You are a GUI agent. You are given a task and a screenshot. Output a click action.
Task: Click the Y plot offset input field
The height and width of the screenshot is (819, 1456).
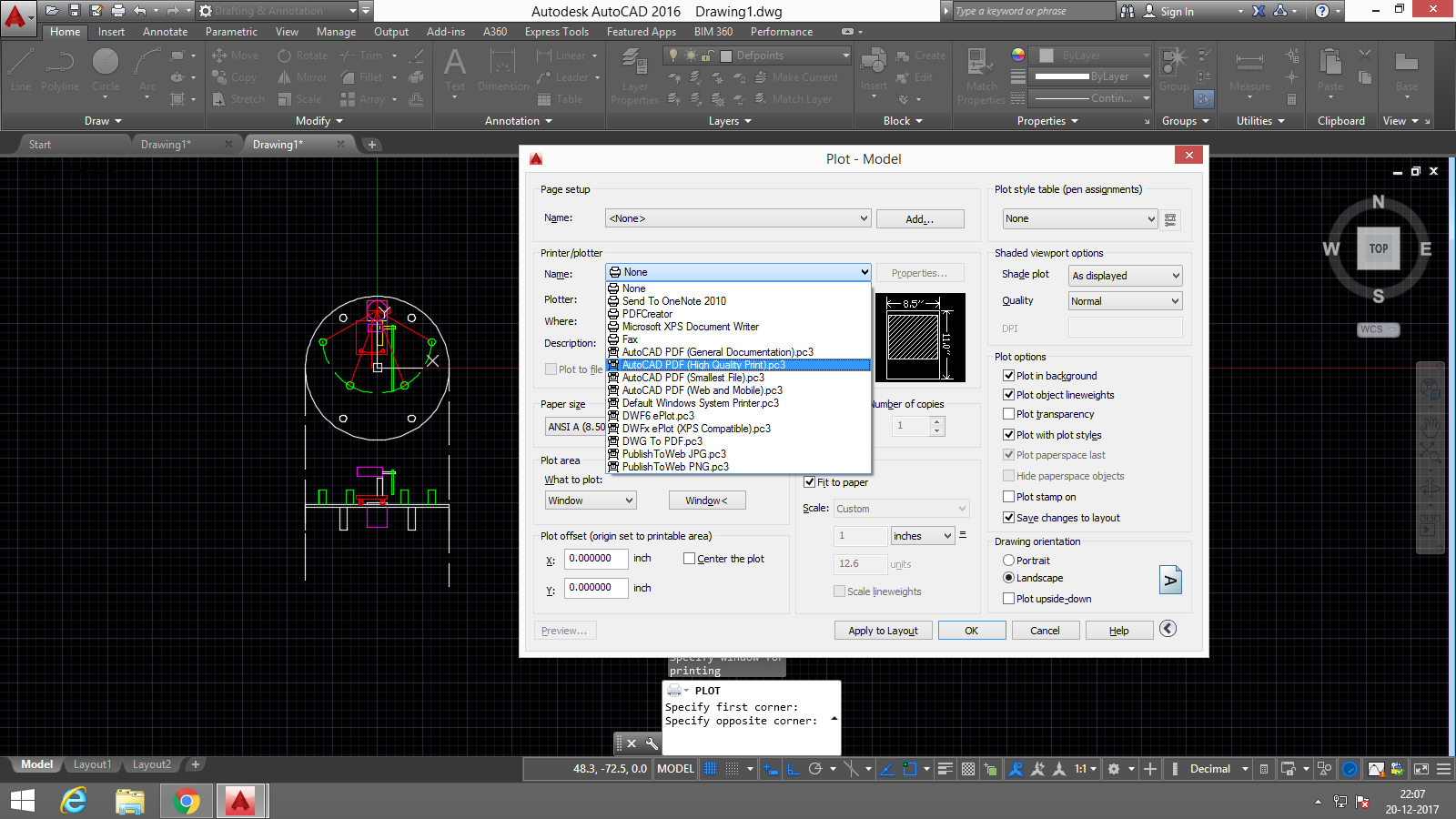(596, 588)
